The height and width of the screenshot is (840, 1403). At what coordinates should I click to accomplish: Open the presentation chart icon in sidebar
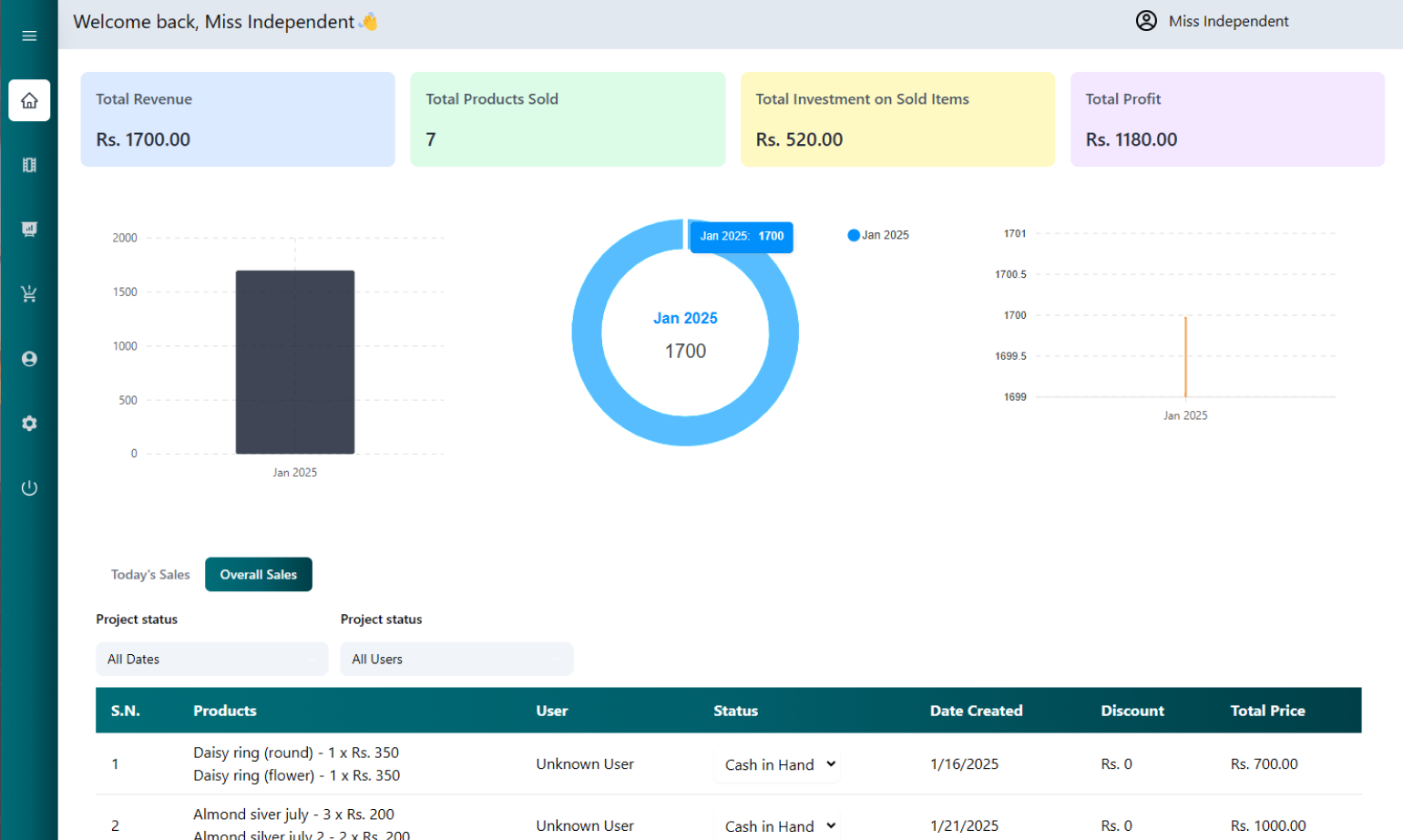[29, 230]
